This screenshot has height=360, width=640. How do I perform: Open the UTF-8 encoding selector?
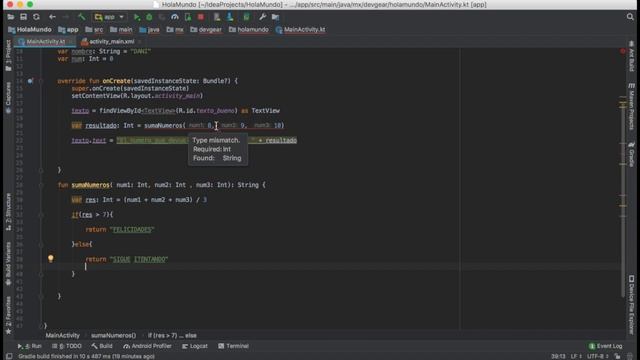(598, 356)
